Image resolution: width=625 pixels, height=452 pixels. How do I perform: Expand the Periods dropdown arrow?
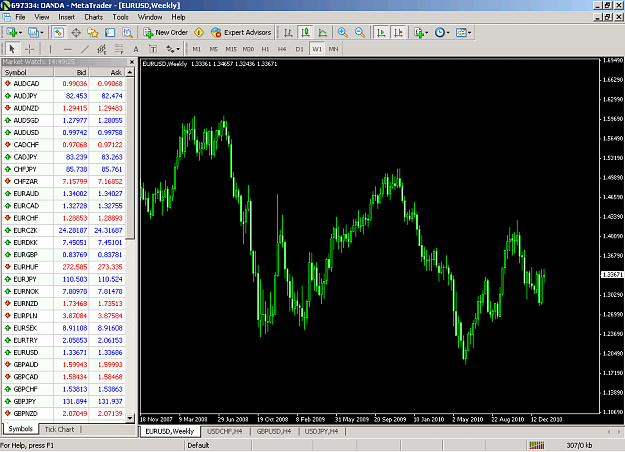(448, 33)
